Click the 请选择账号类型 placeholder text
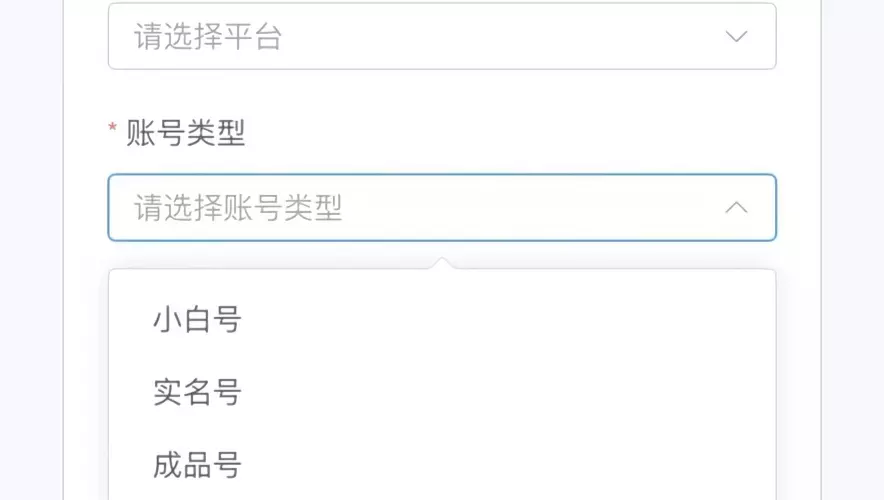 (x=238, y=208)
